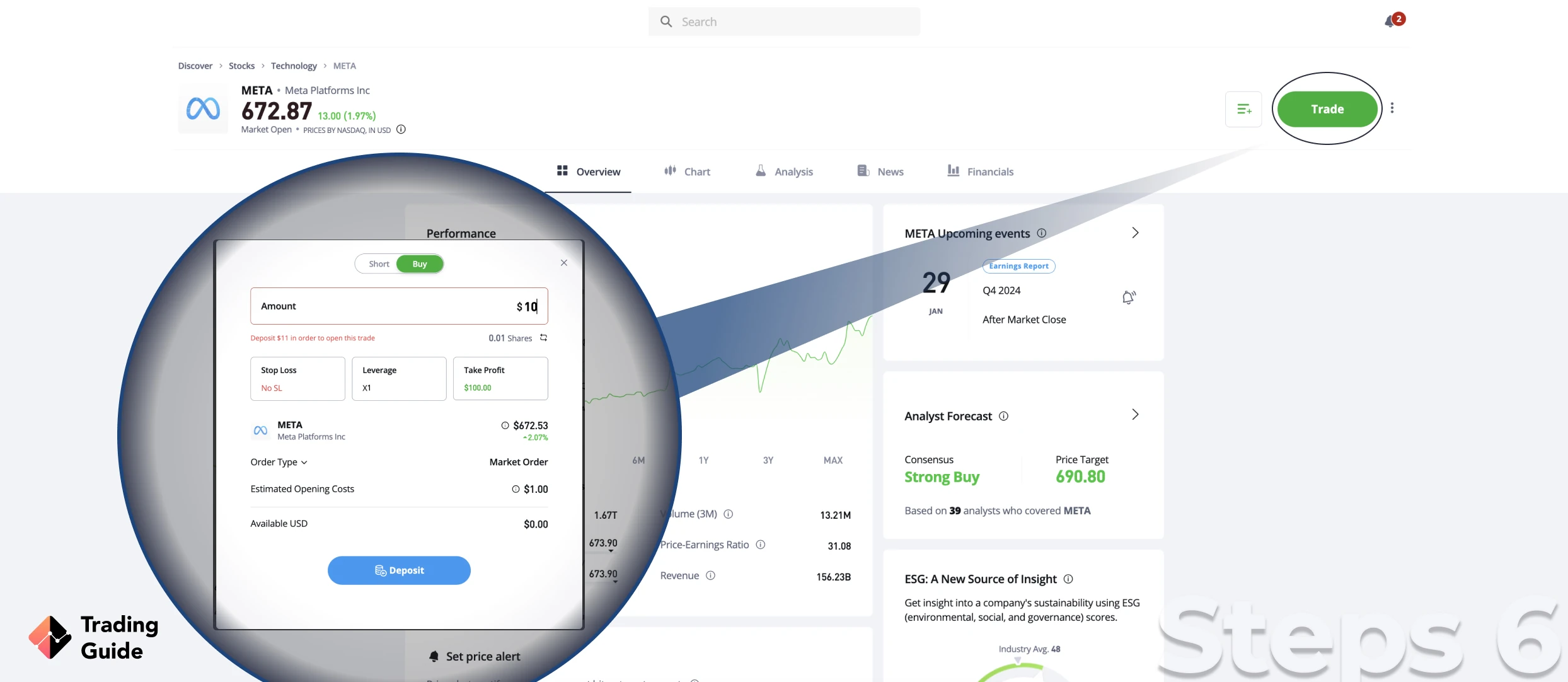The width and height of the screenshot is (1568, 682).
Task: Click info icon beside META Upcoming events
Action: pos(1042,233)
